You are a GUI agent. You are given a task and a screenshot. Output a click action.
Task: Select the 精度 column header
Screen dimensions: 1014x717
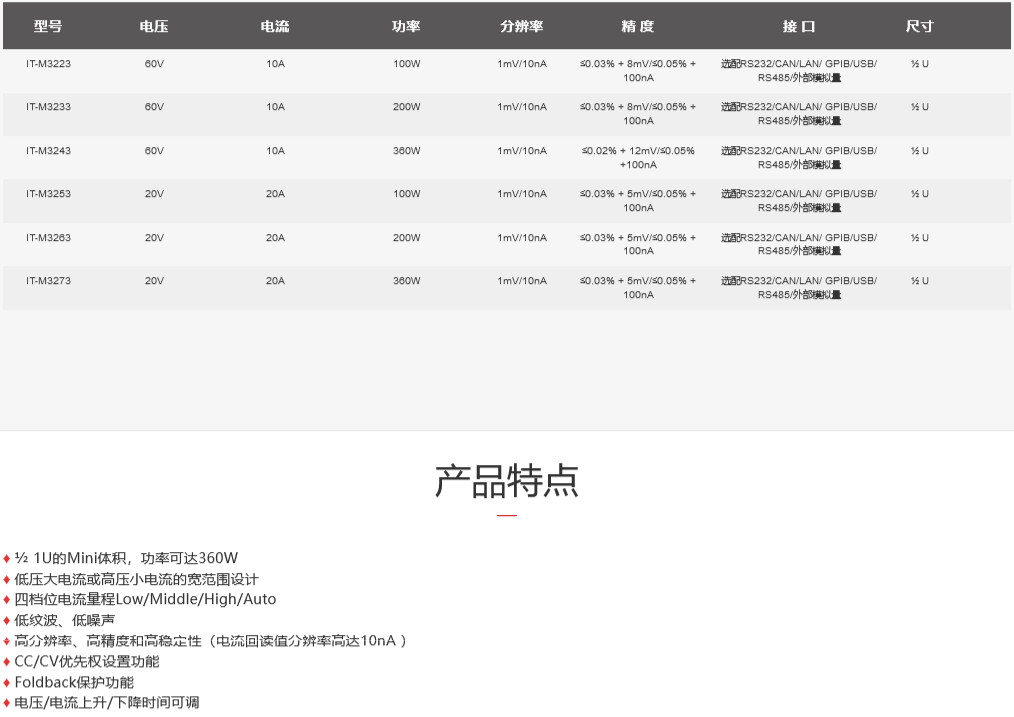coord(637,27)
